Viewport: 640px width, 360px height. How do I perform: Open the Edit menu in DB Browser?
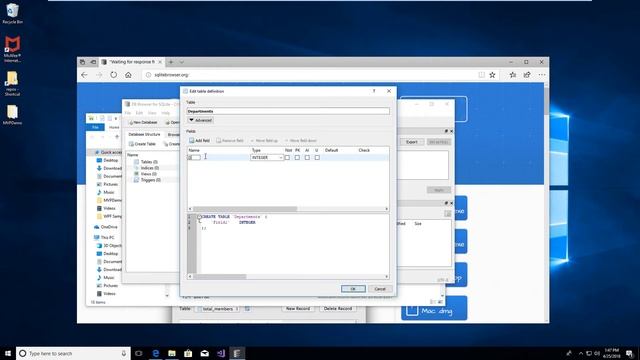[x=139, y=113]
